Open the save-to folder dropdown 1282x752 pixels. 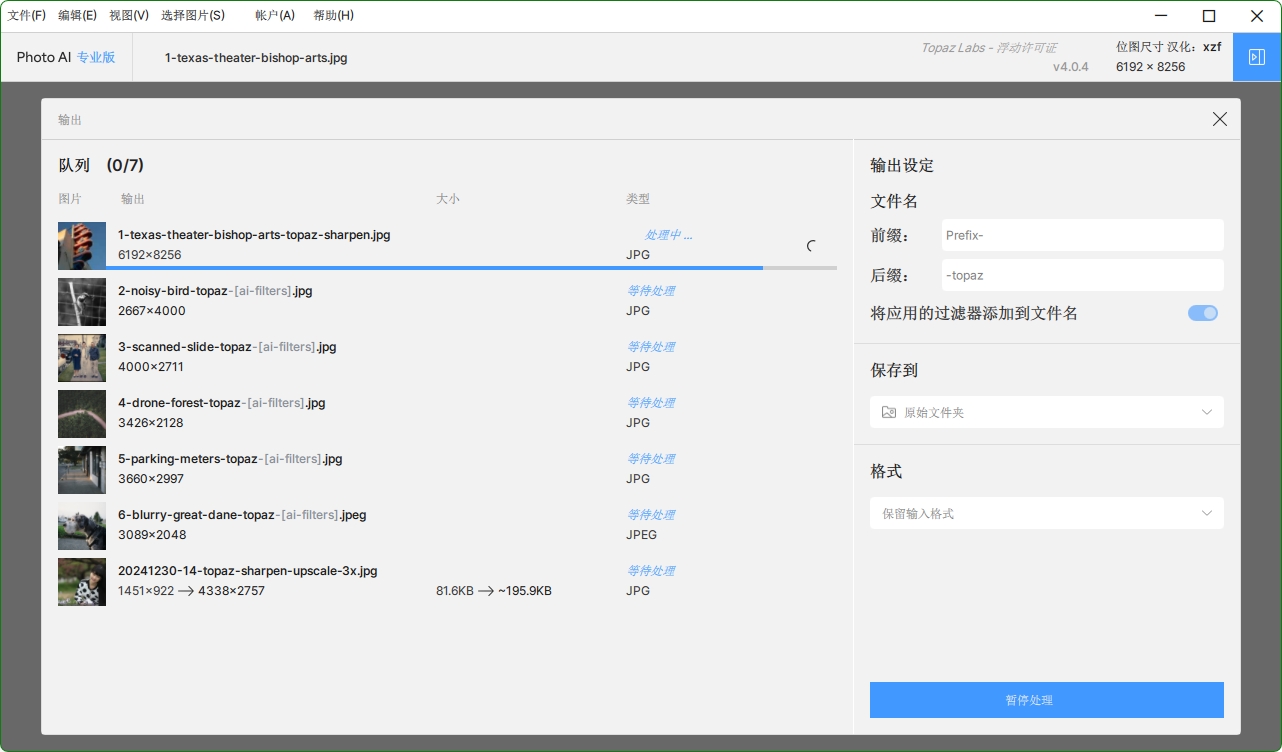tap(1046, 412)
